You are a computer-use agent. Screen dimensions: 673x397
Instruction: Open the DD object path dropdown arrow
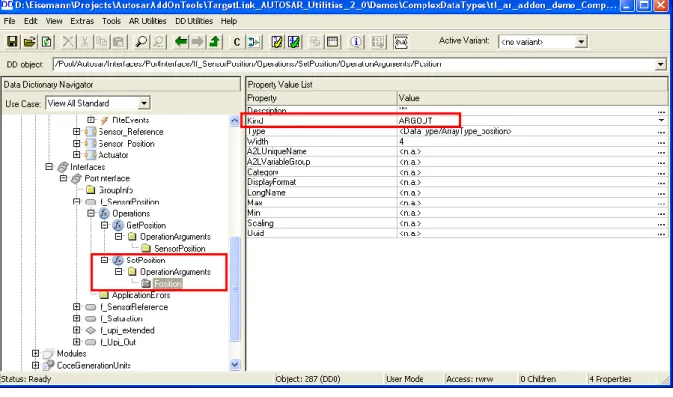pyautogui.click(x=660, y=64)
